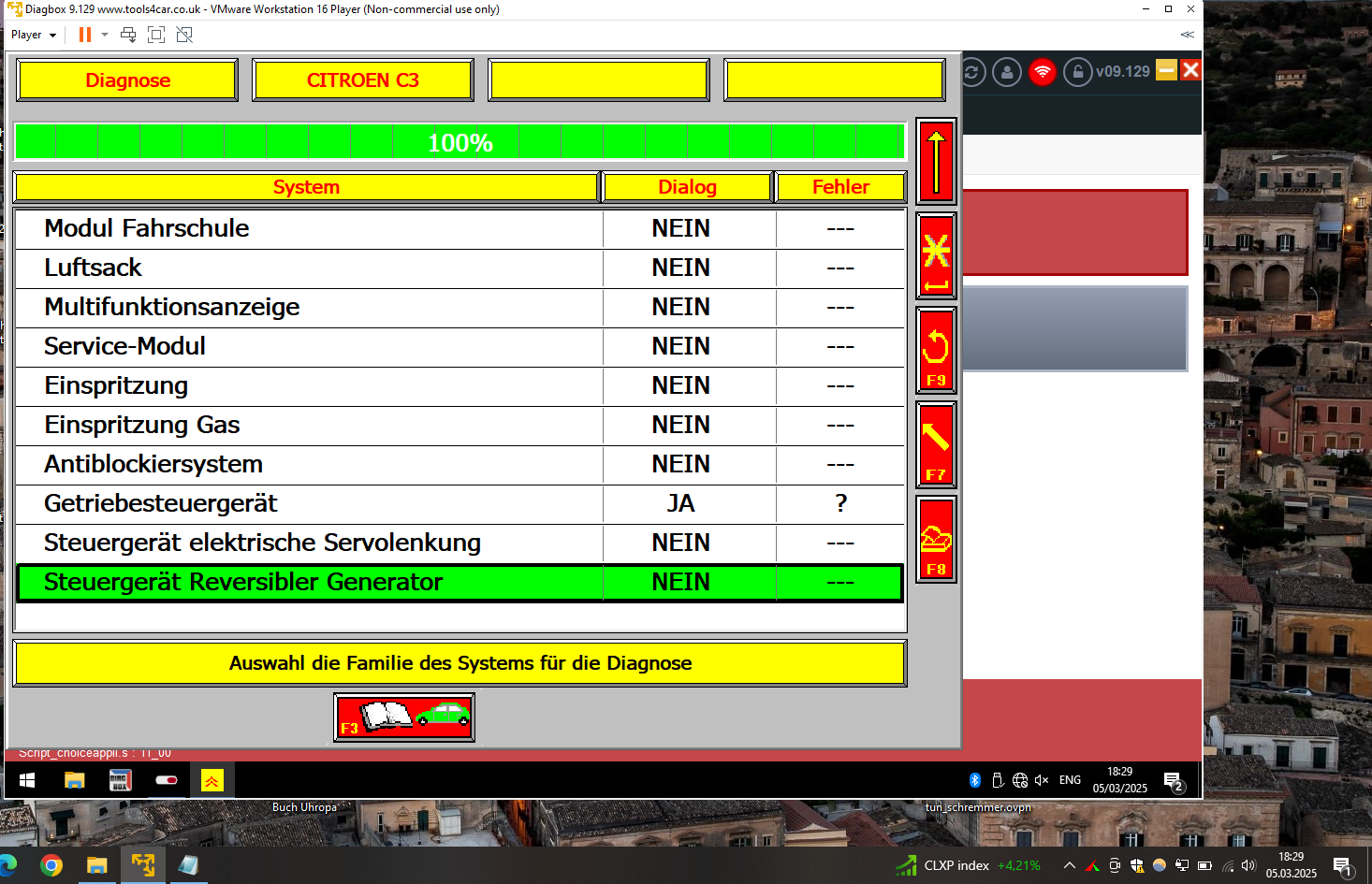Click the guest network globe tray icon
Screen dimensions: 1372x884
coord(1020,780)
